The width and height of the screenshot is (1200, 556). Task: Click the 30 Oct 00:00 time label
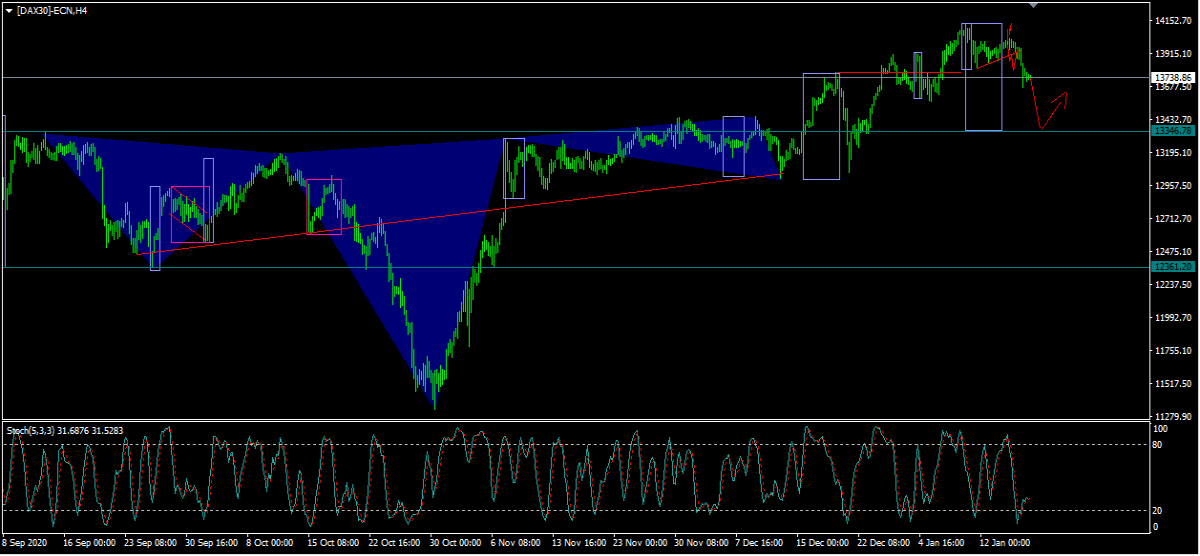[x=456, y=542]
